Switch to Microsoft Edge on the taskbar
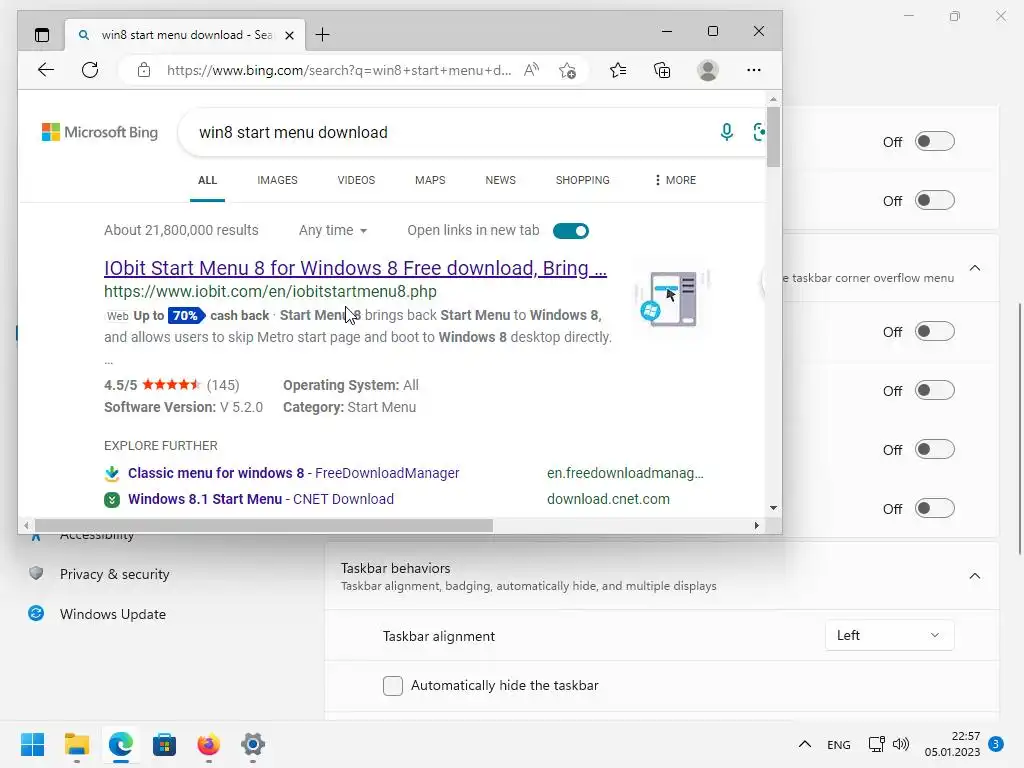This screenshot has width=1024, height=768. tap(121, 744)
